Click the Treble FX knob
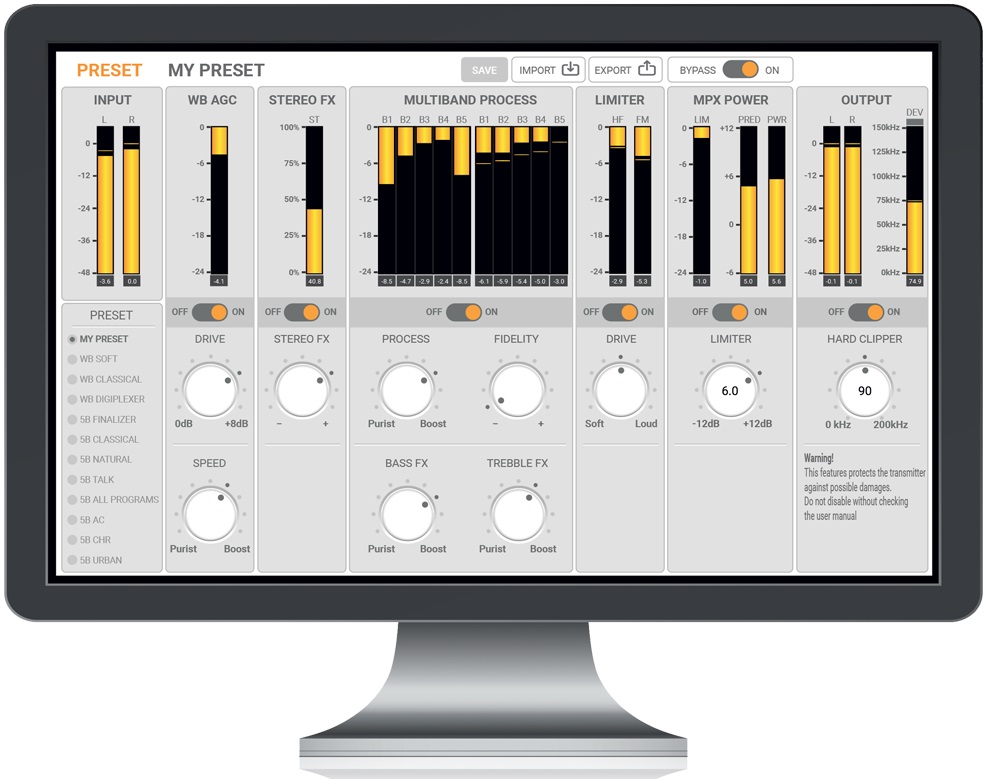The height and width of the screenshot is (779, 987). click(517, 514)
